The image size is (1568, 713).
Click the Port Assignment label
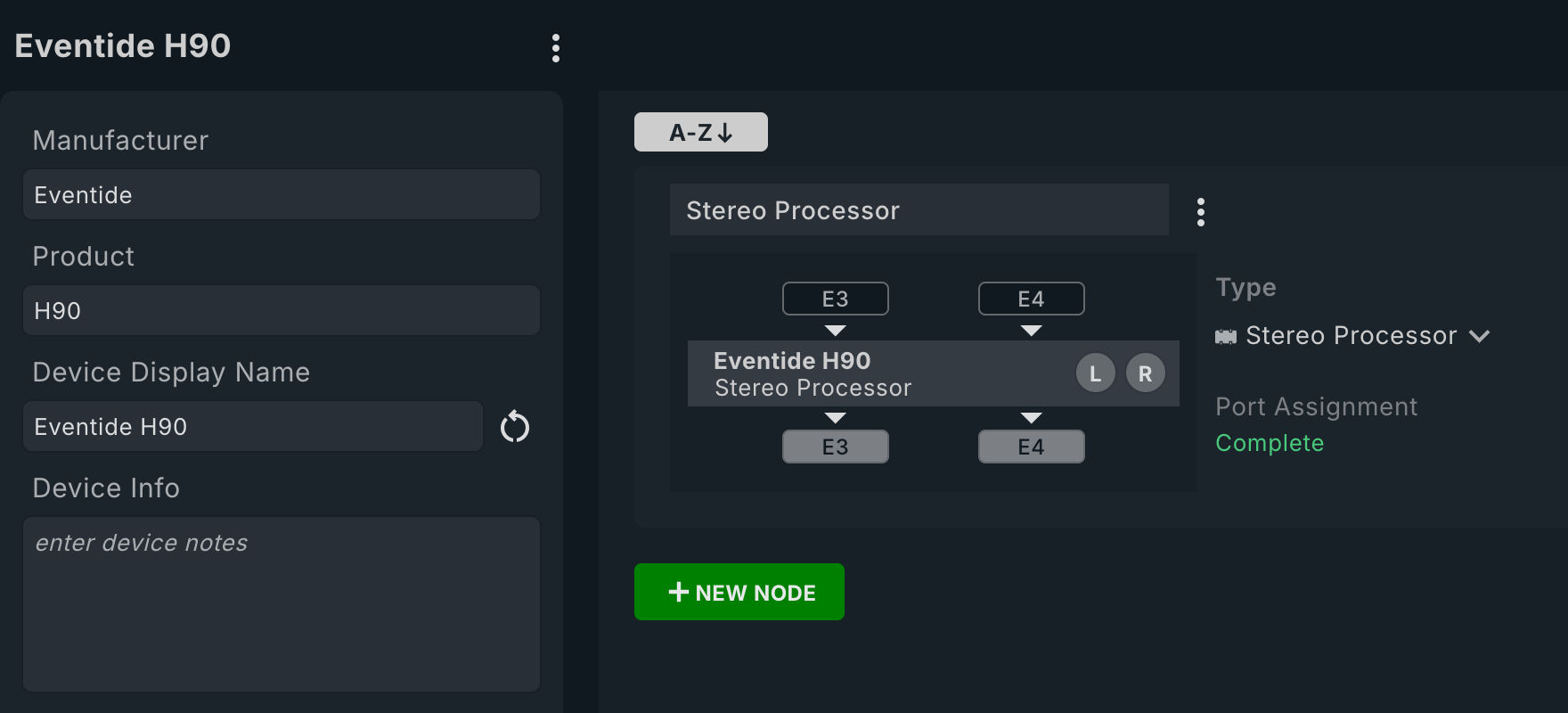coord(1317,406)
